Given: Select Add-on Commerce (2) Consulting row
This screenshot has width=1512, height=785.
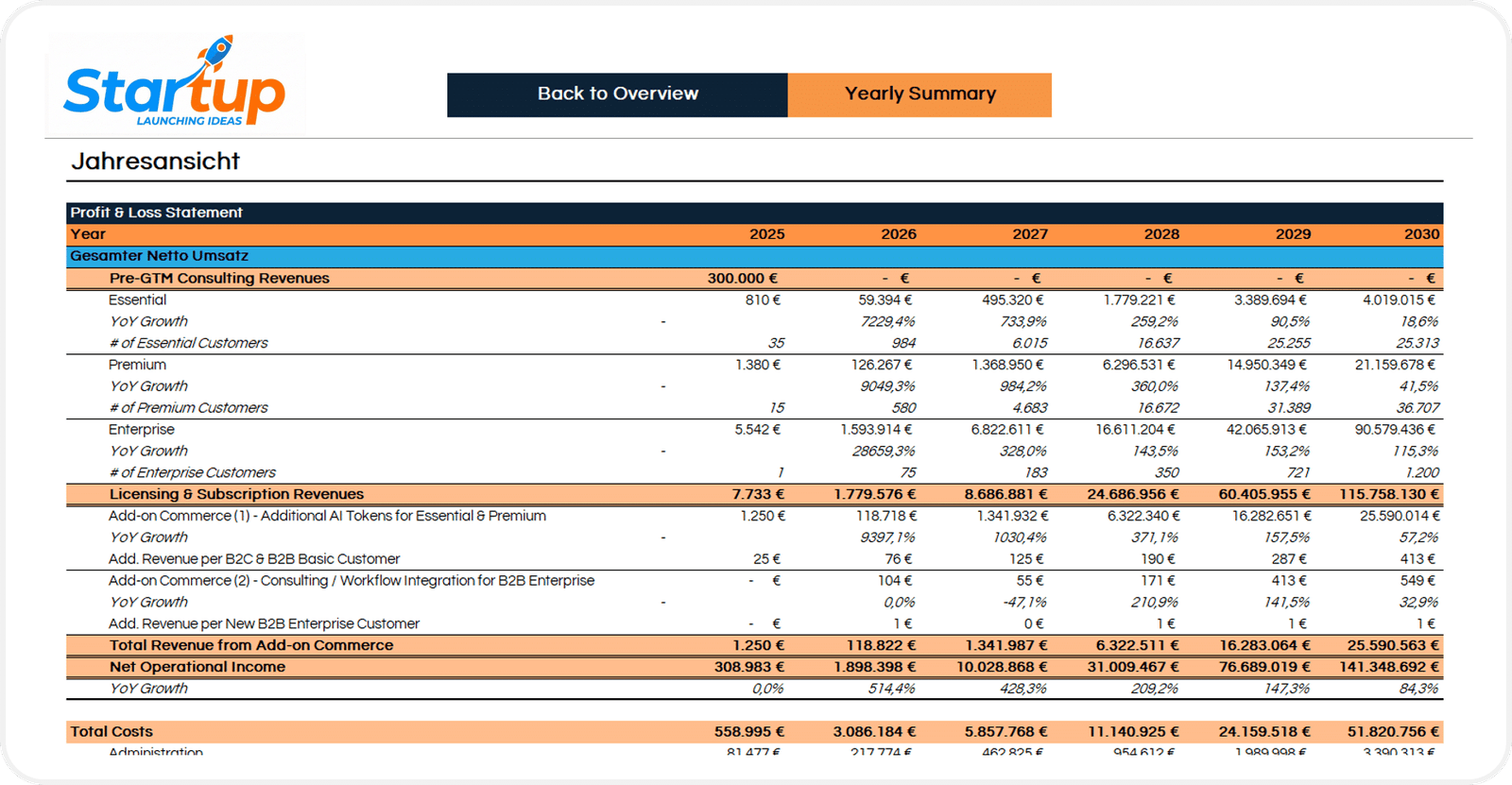Looking at the screenshot, I should pos(351,581).
